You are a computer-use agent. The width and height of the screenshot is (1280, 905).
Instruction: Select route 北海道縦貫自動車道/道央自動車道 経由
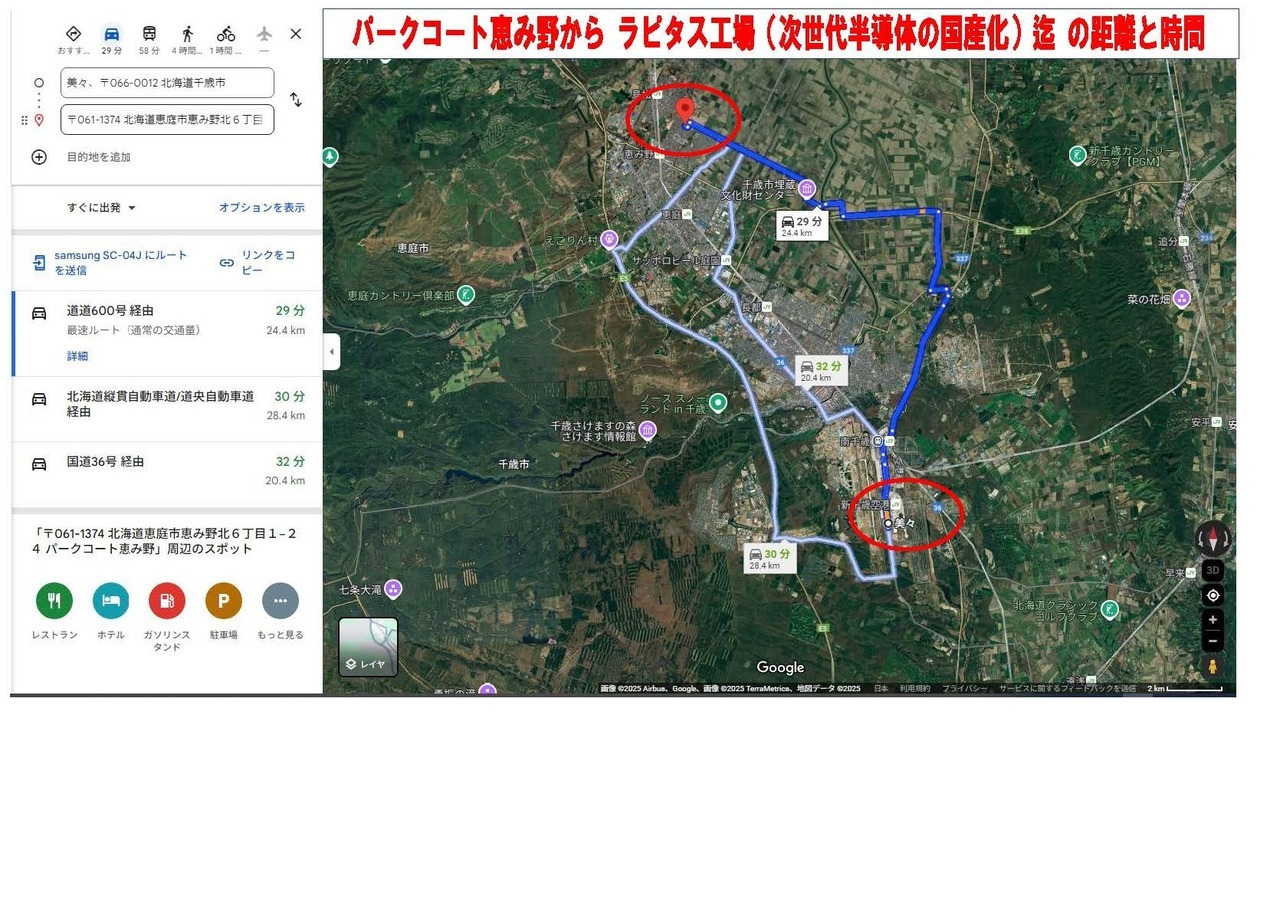coord(167,409)
